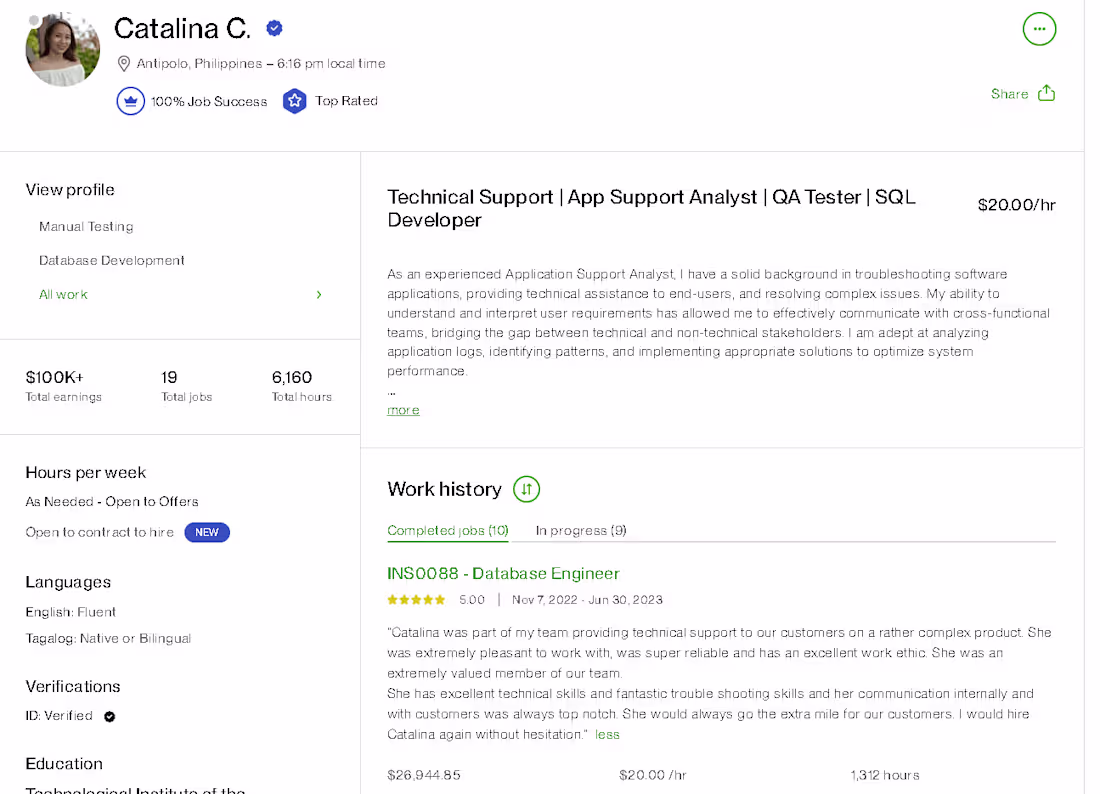This screenshot has height=794, width=1100.
Task: Select the Completed jobs (10) tab
Action: [x=447, y=530]
